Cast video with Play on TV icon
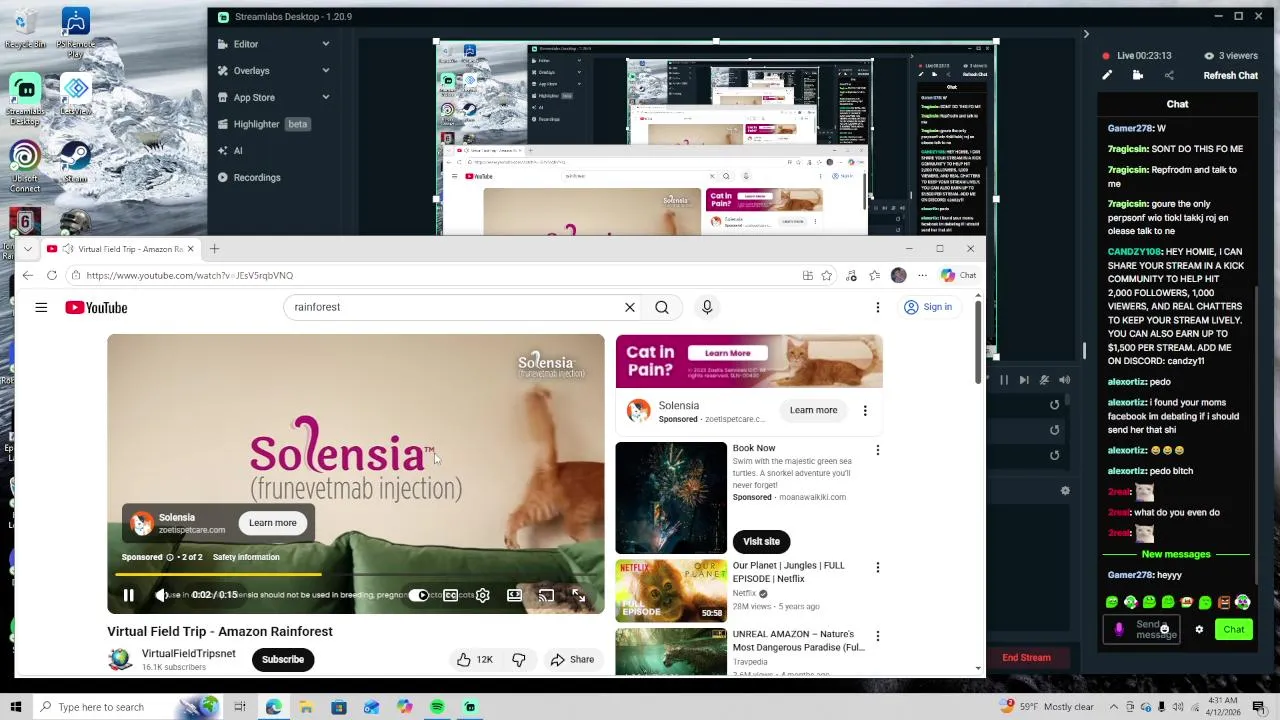 click(x=546, y=595)
